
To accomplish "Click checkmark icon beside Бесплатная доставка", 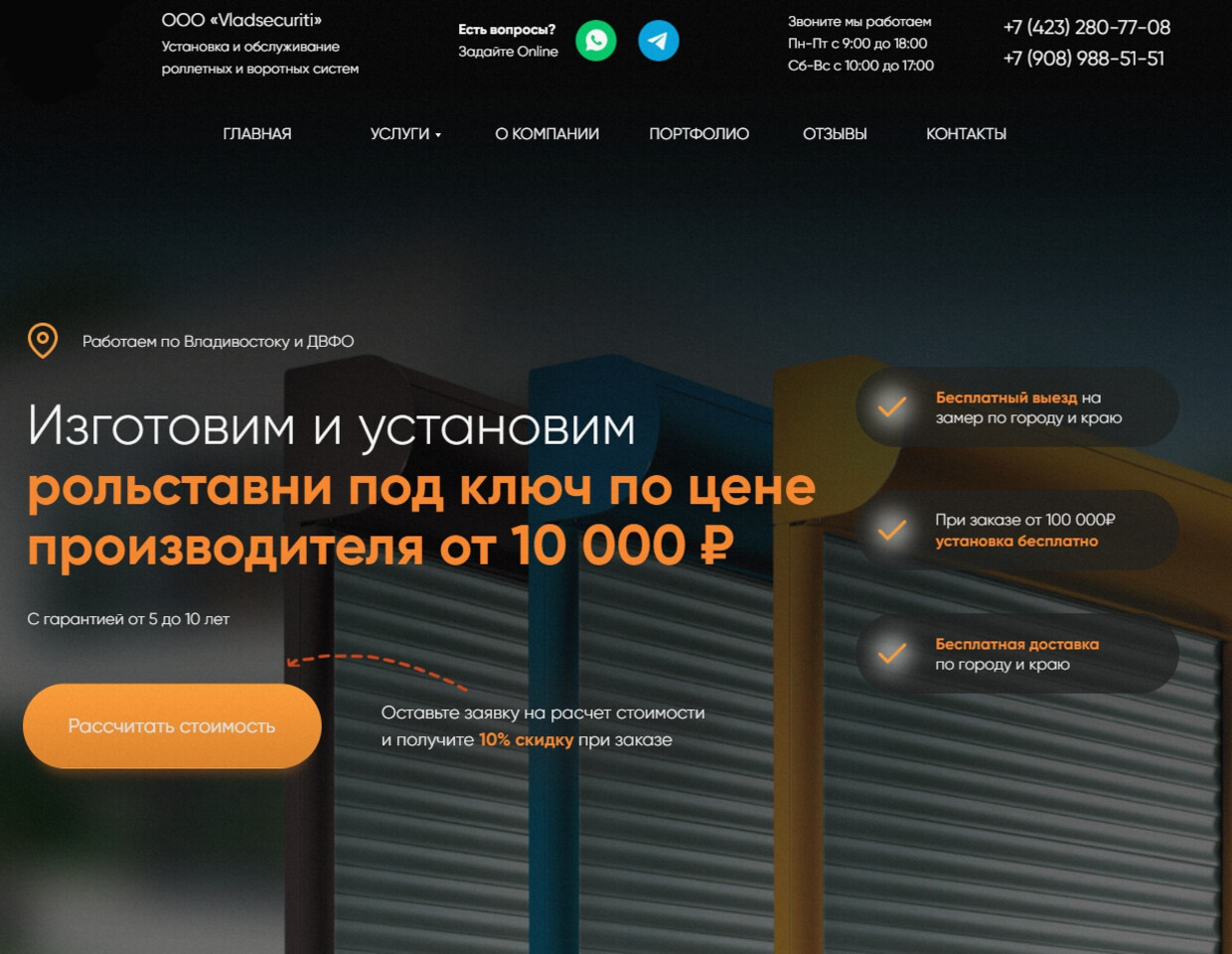I will coord(892,653).
